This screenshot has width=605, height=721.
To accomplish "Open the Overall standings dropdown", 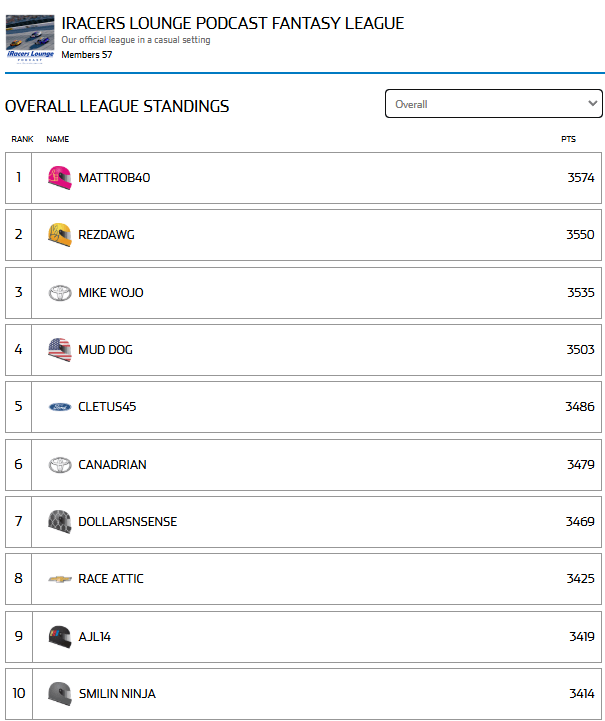I will tap(493, 104).
